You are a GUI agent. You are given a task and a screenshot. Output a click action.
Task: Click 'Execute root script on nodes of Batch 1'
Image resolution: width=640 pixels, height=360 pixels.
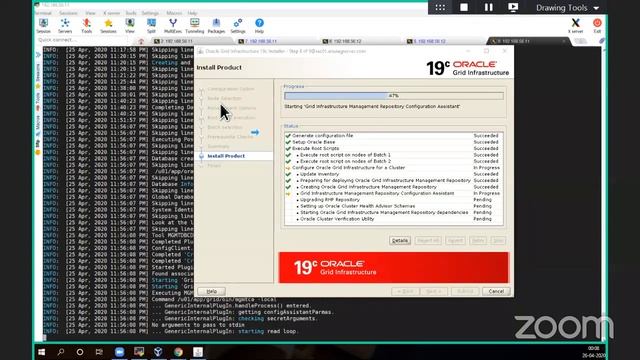(x=394, y=155)
